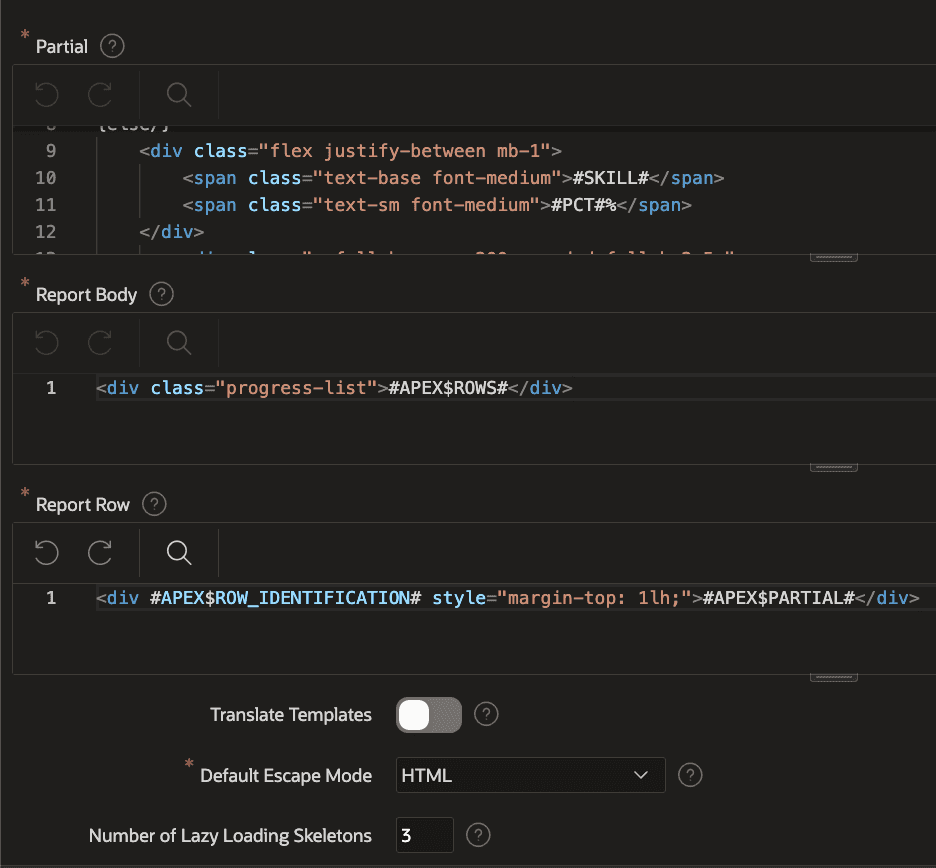
Task: Click the help icon beside Default Escape Mode
Action: point(690,775)
